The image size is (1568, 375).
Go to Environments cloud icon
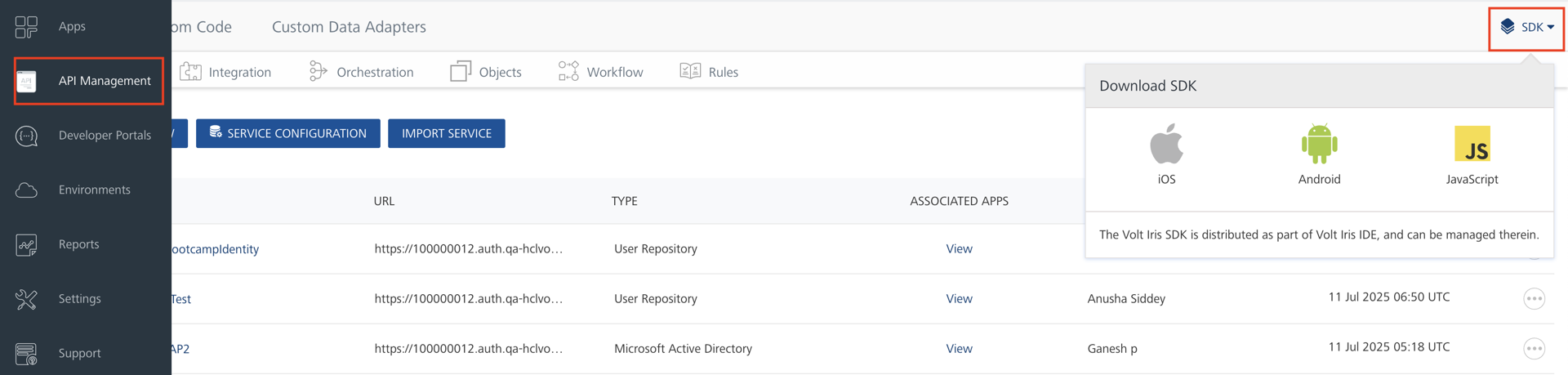click(27, 190)
